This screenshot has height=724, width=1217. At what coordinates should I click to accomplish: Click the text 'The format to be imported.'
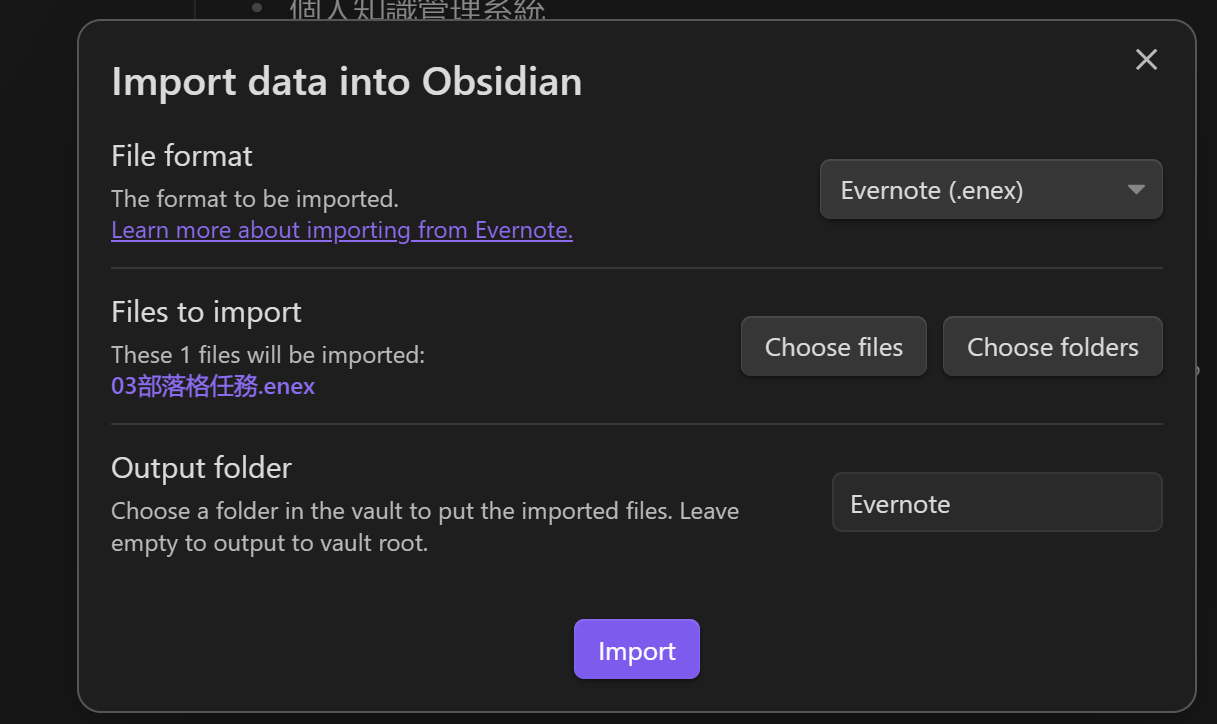pyautogui.click(x=255, y=199)
